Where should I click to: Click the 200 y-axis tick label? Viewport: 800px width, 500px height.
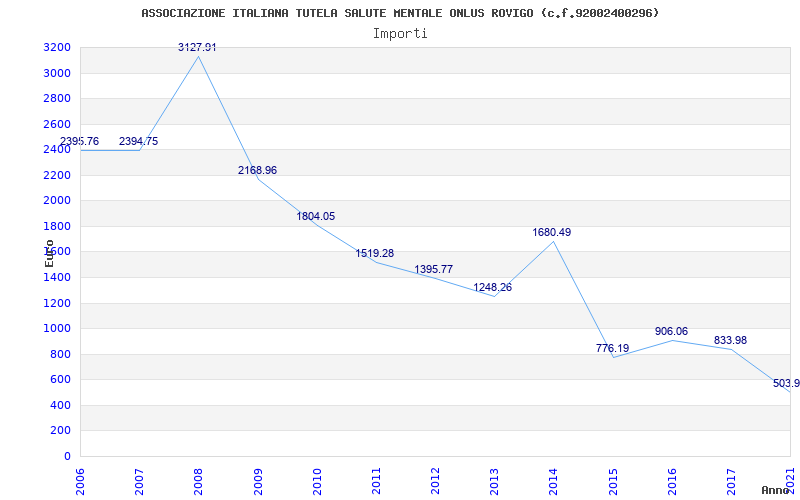pyautogui.click(x=61, y=431)
